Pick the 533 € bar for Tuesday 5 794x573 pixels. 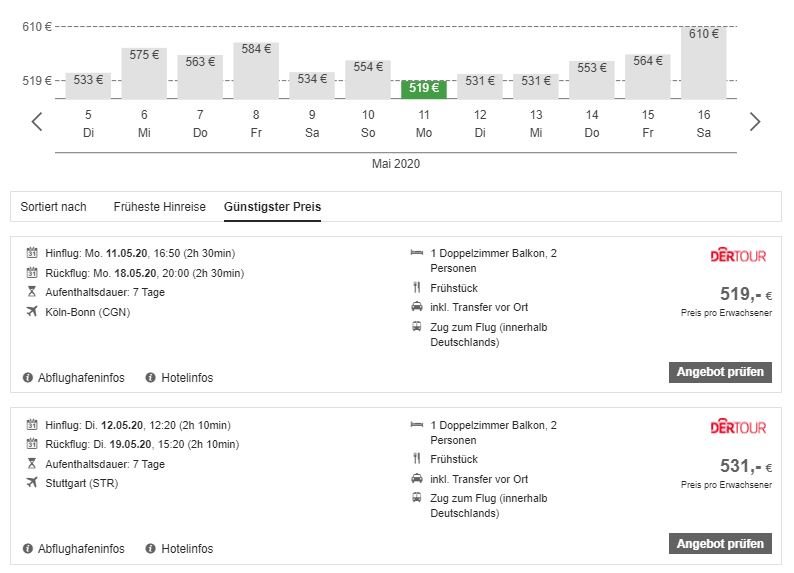(88, 84)
